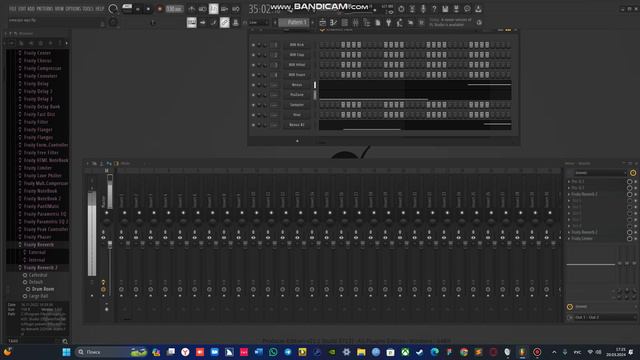Screen dimensions: 640x360
Task: Mute the Sampler channel LED
Action: pyautogui.click(x=253, y=105)
